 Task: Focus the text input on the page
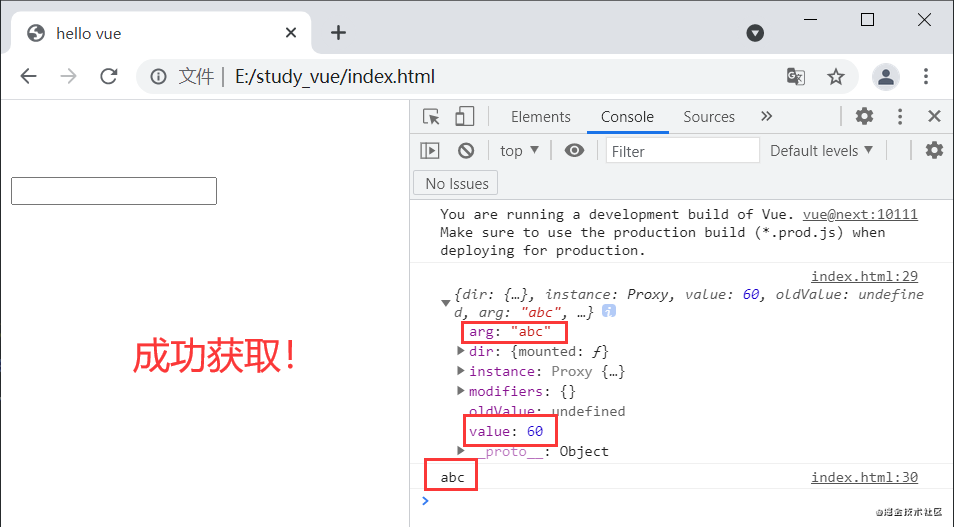click(114, 191)
